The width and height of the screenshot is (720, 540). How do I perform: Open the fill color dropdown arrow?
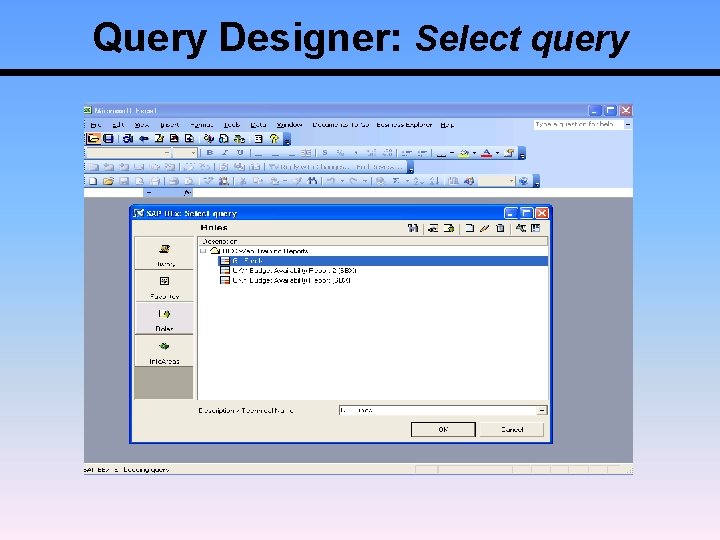pos(474,153)
